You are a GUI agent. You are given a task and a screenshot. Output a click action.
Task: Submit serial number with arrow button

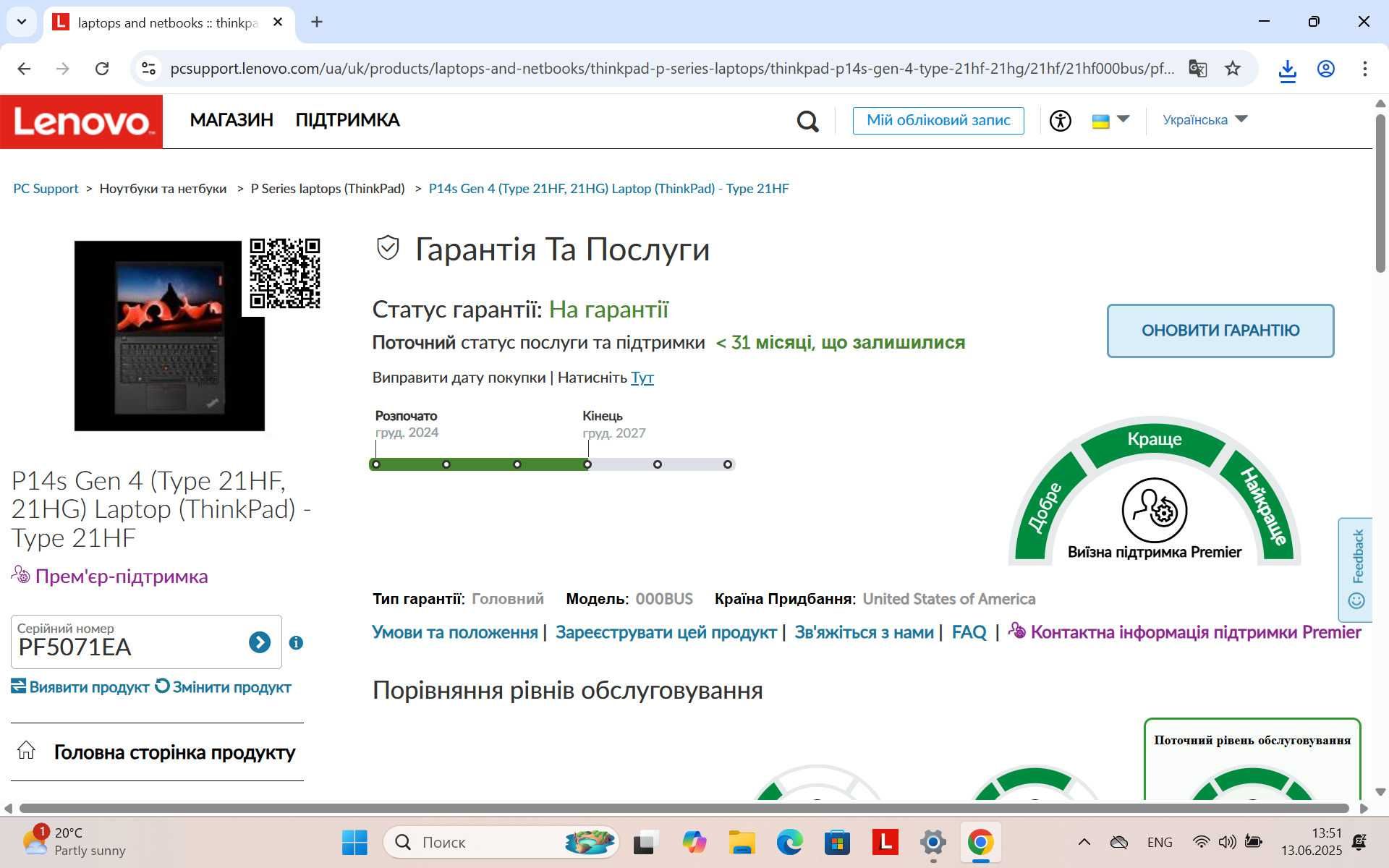[260, 642]
